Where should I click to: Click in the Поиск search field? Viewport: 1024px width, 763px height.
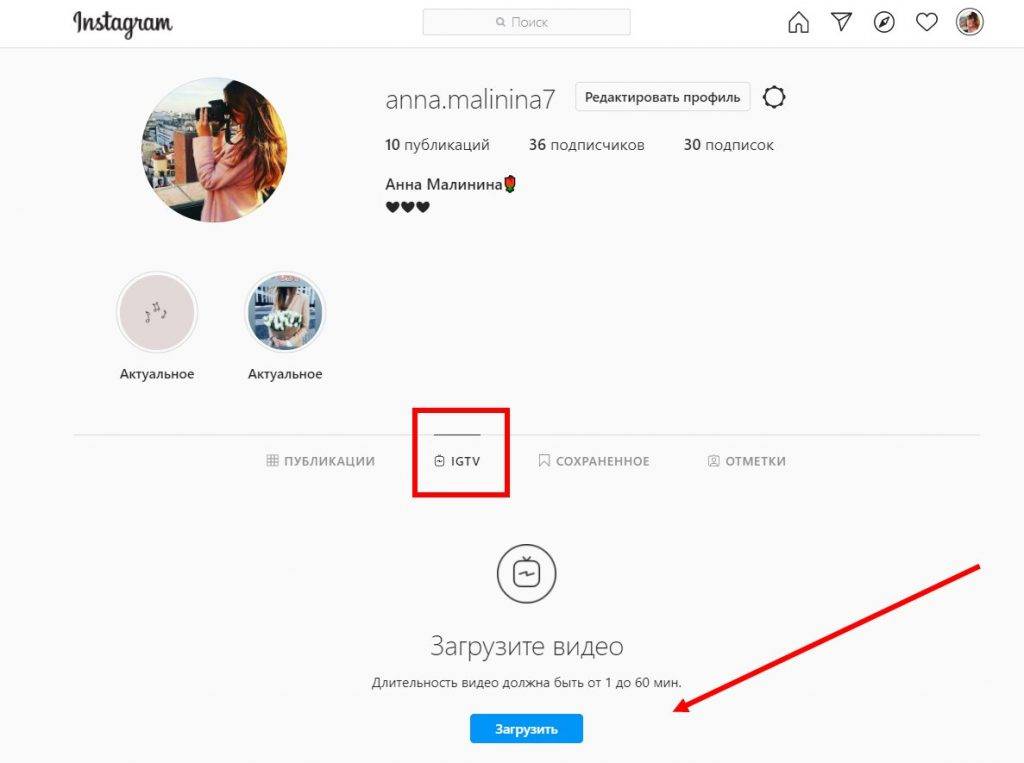point(526,22)
